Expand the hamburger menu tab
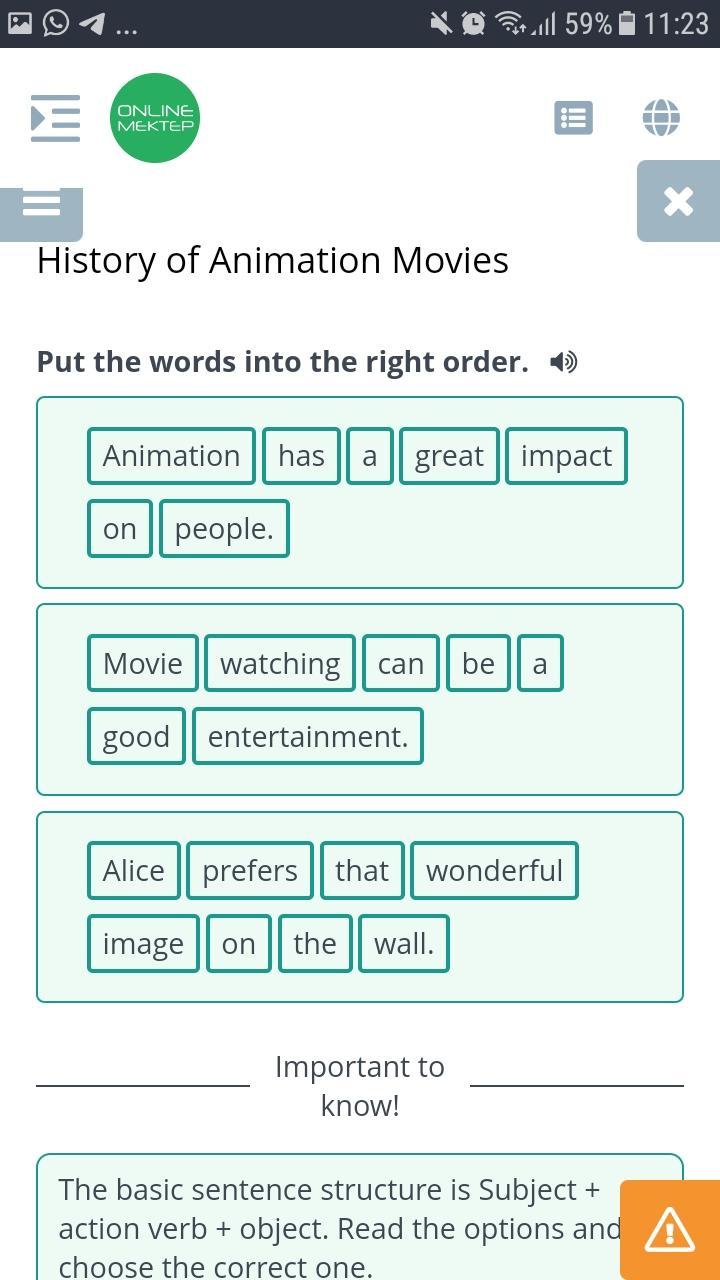720x1280 pixels. tap(41, 205)
